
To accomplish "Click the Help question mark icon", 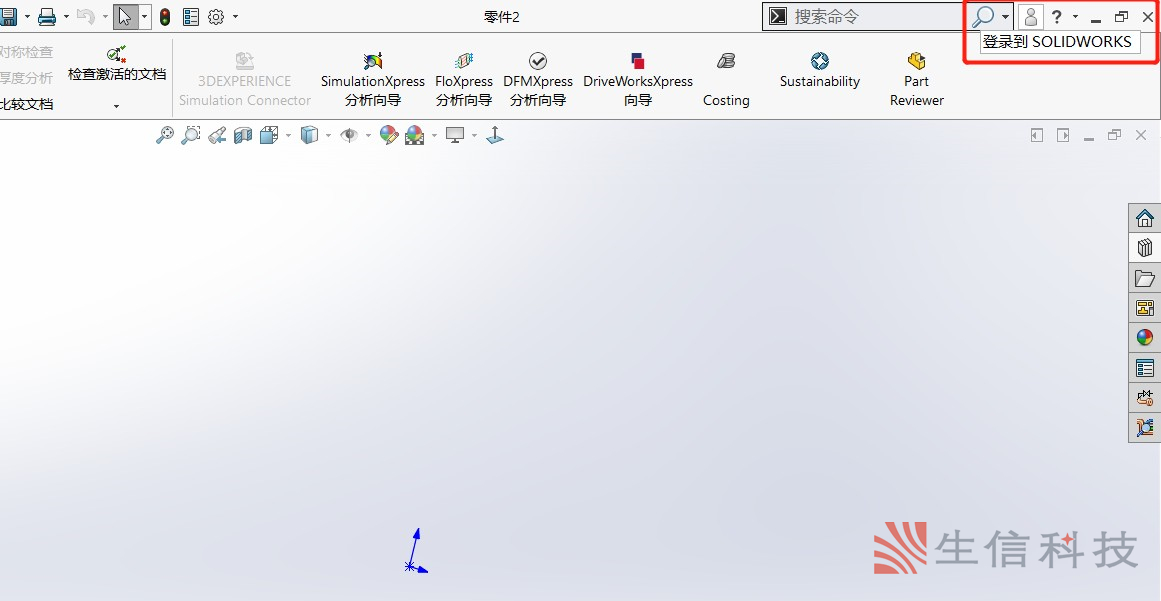I will 1057,16.
